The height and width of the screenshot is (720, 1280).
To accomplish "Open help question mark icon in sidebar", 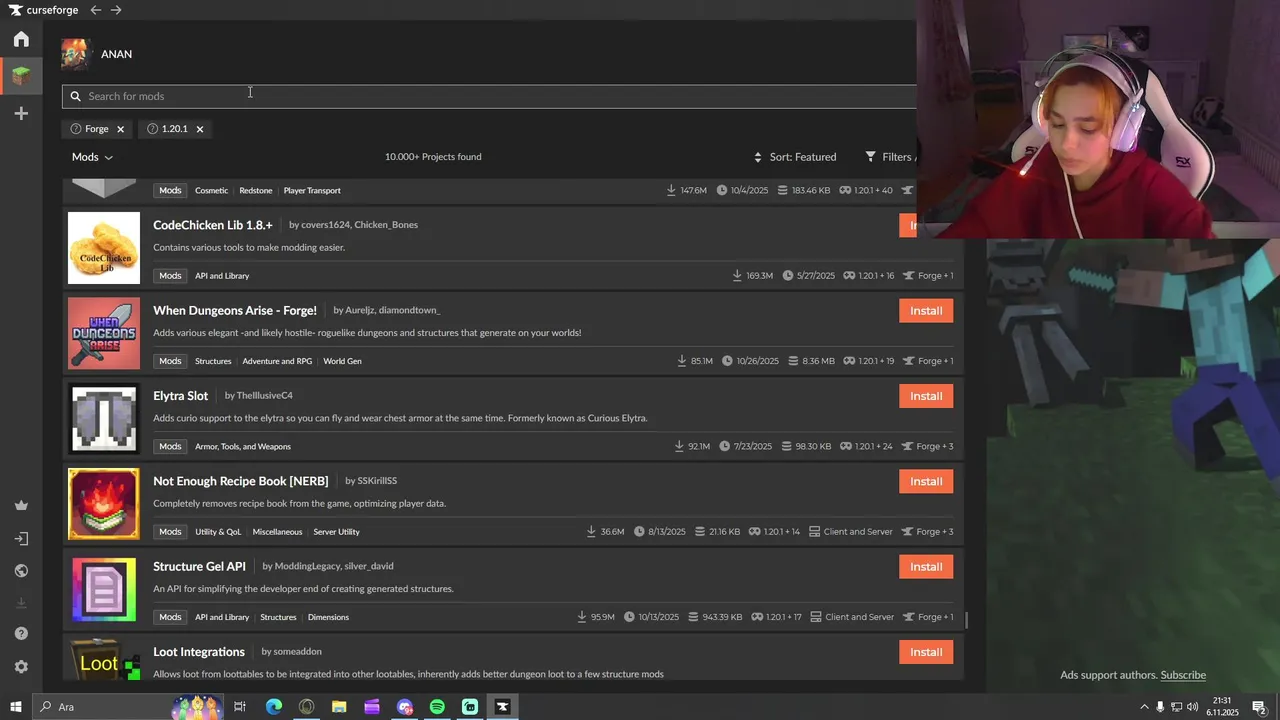I will (21, 634).
